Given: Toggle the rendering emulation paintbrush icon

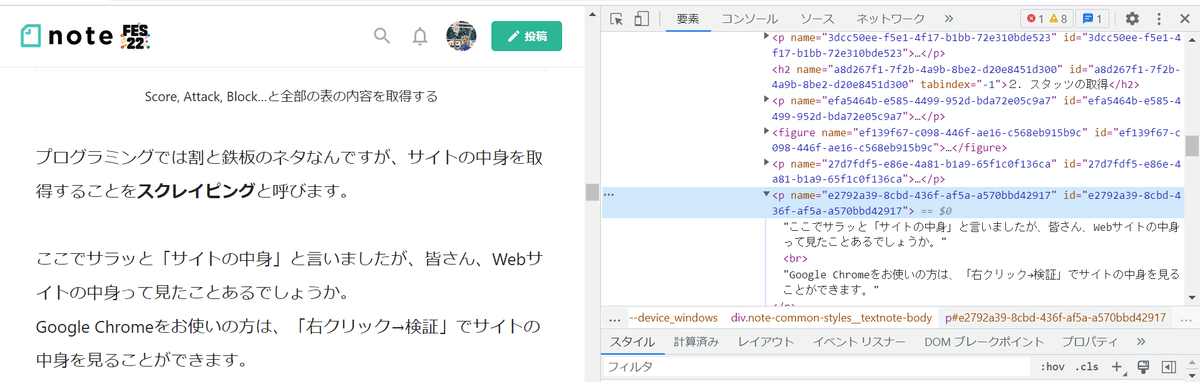Looking at the screenshot, I should (1144, 367).
